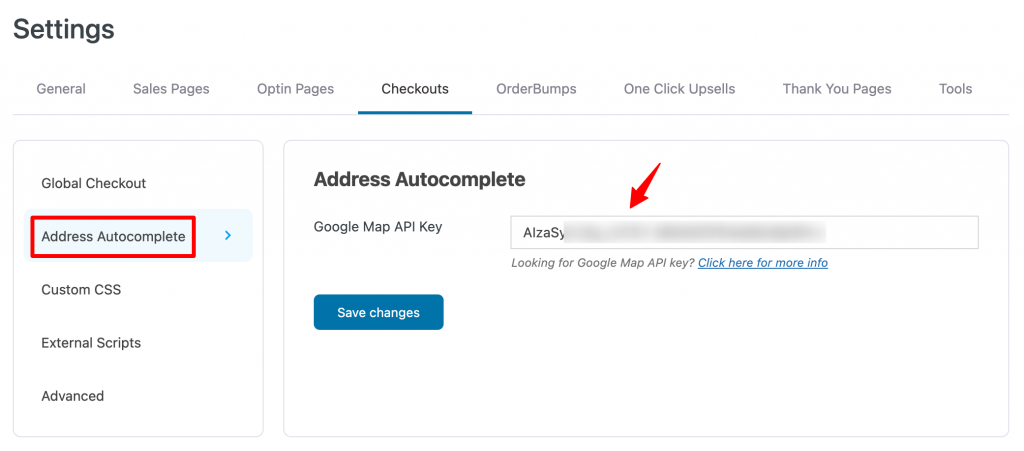This screenshot has height=451, width=1024.
Task: Go to the Optin Pages tab
Action: point(295,89)
